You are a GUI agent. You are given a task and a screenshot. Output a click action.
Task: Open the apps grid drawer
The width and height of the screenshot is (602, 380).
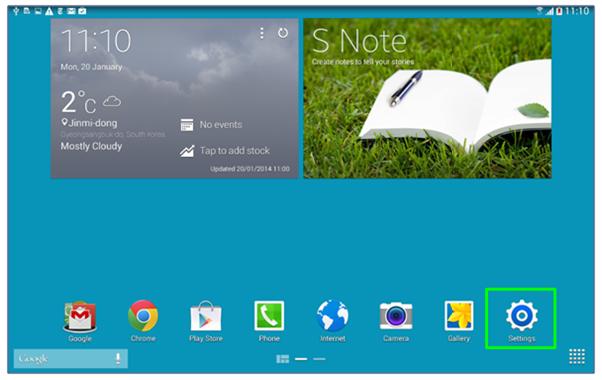pyautogui.click(x=577, y=357)
